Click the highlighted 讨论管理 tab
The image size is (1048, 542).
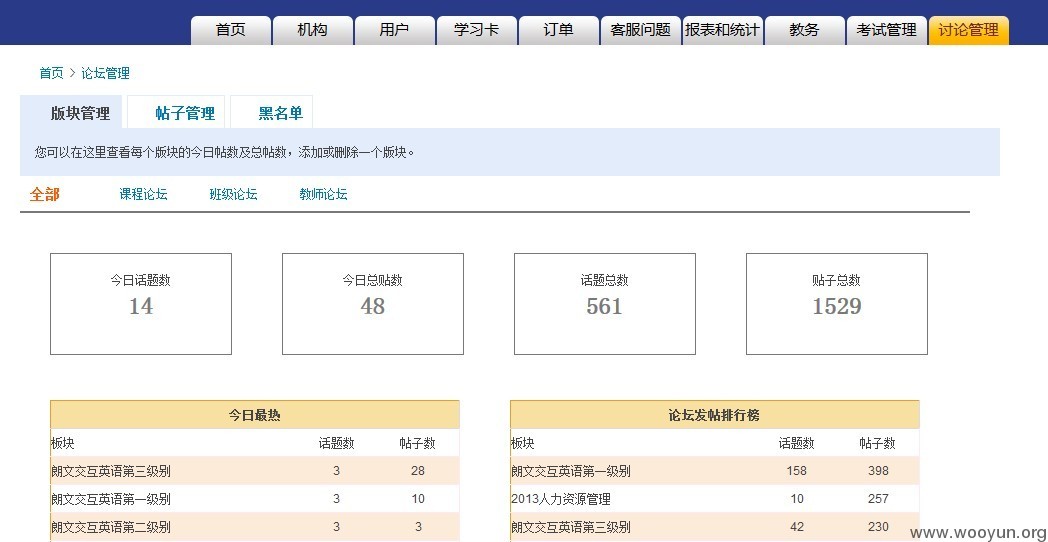click(968, 30)
